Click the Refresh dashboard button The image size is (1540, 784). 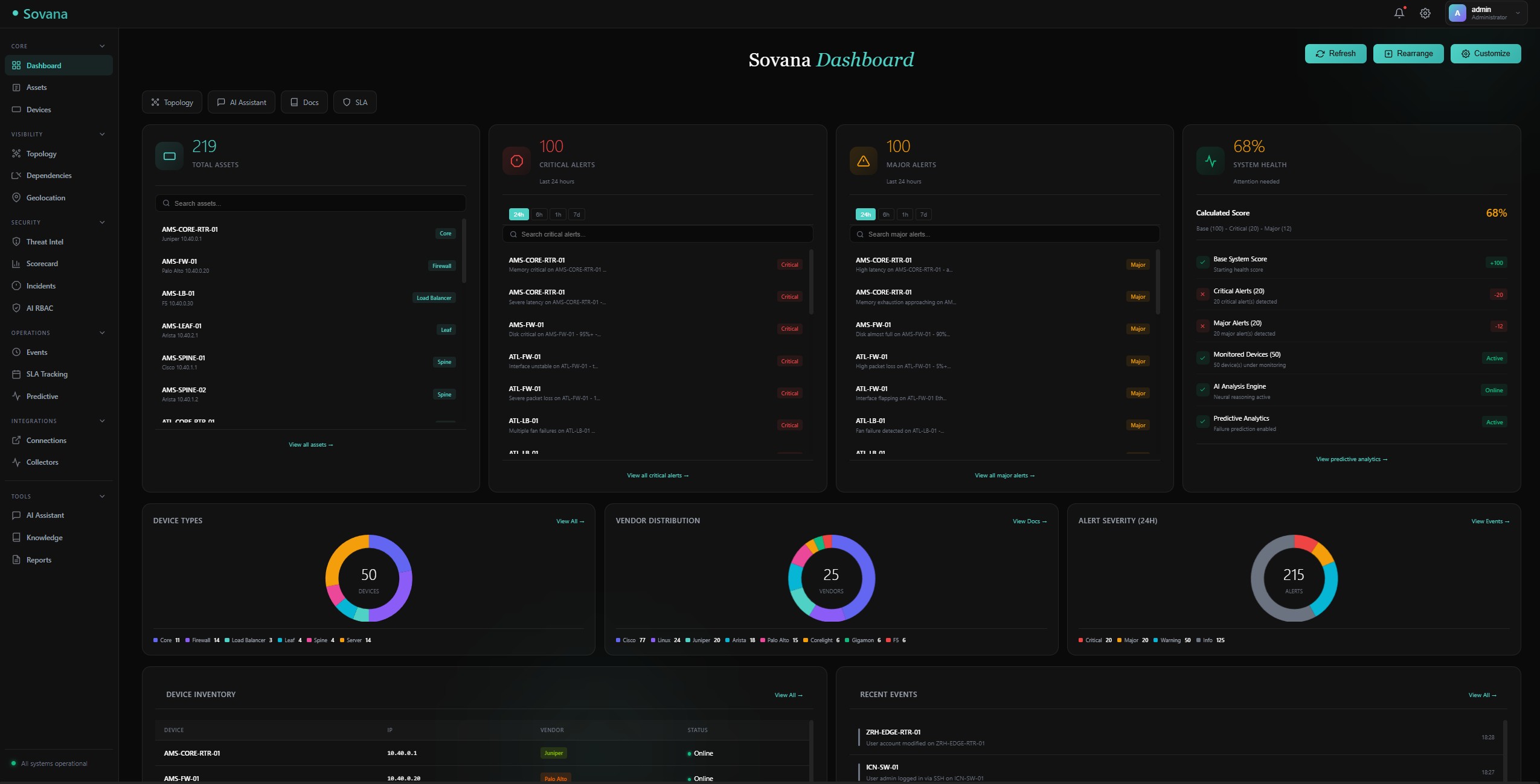[x=1335, y=53]
